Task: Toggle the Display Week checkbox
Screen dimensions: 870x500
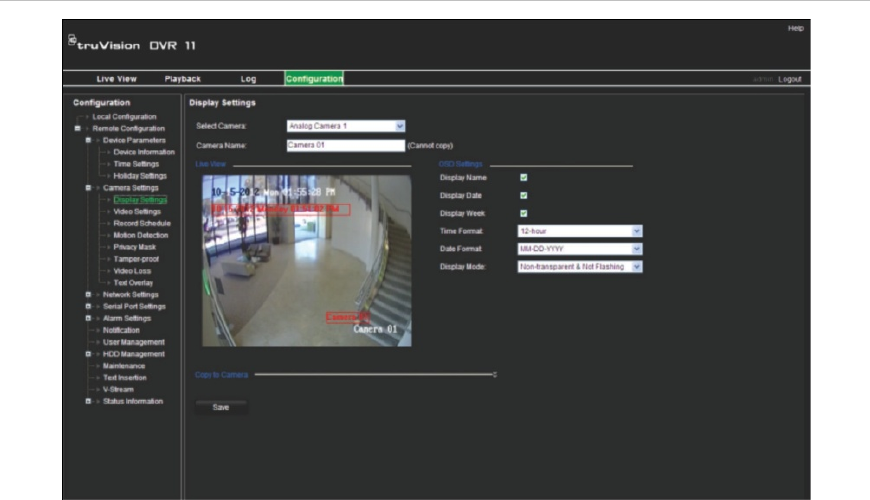Action: (523, 213)
